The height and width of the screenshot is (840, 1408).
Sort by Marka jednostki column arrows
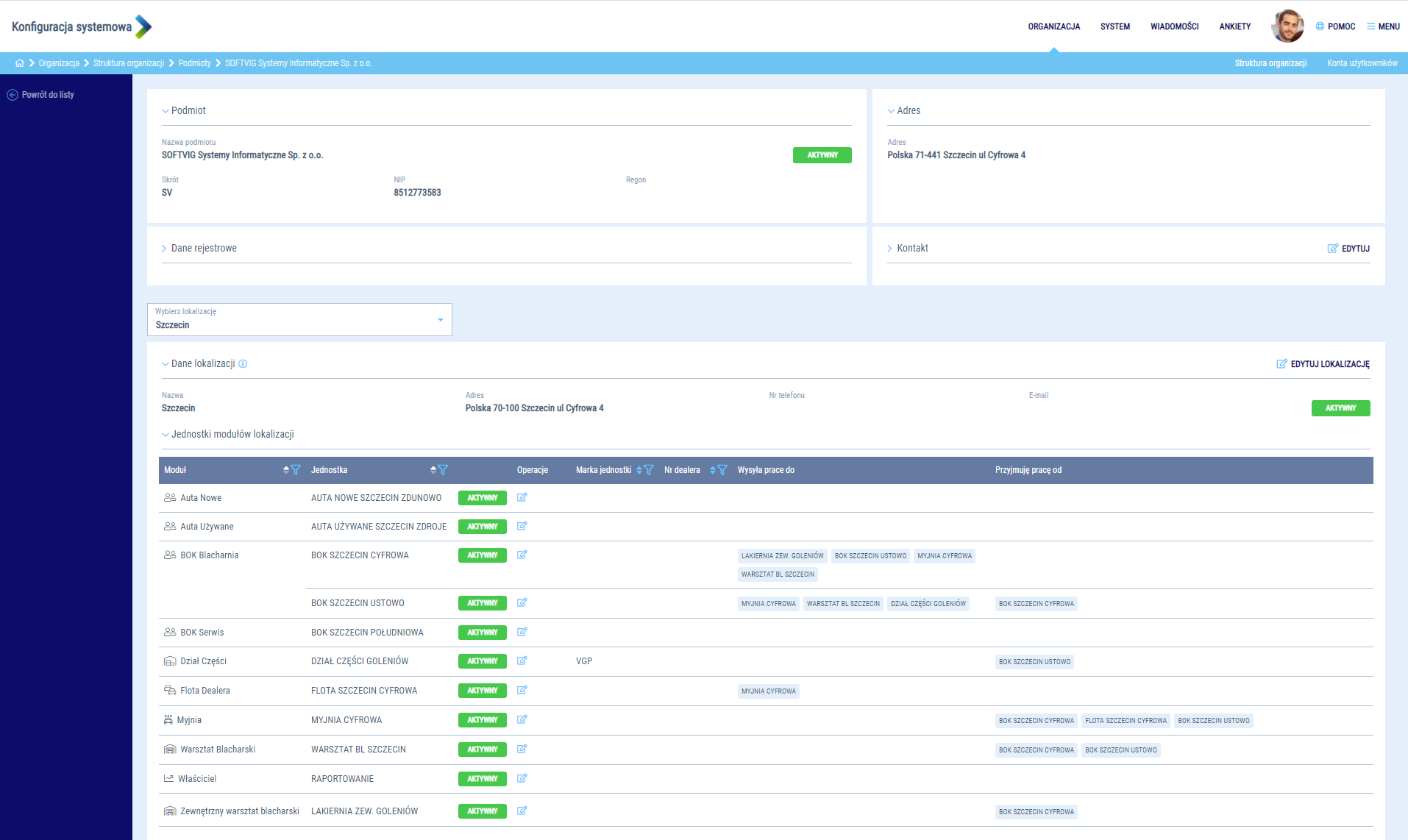point(639,470)
